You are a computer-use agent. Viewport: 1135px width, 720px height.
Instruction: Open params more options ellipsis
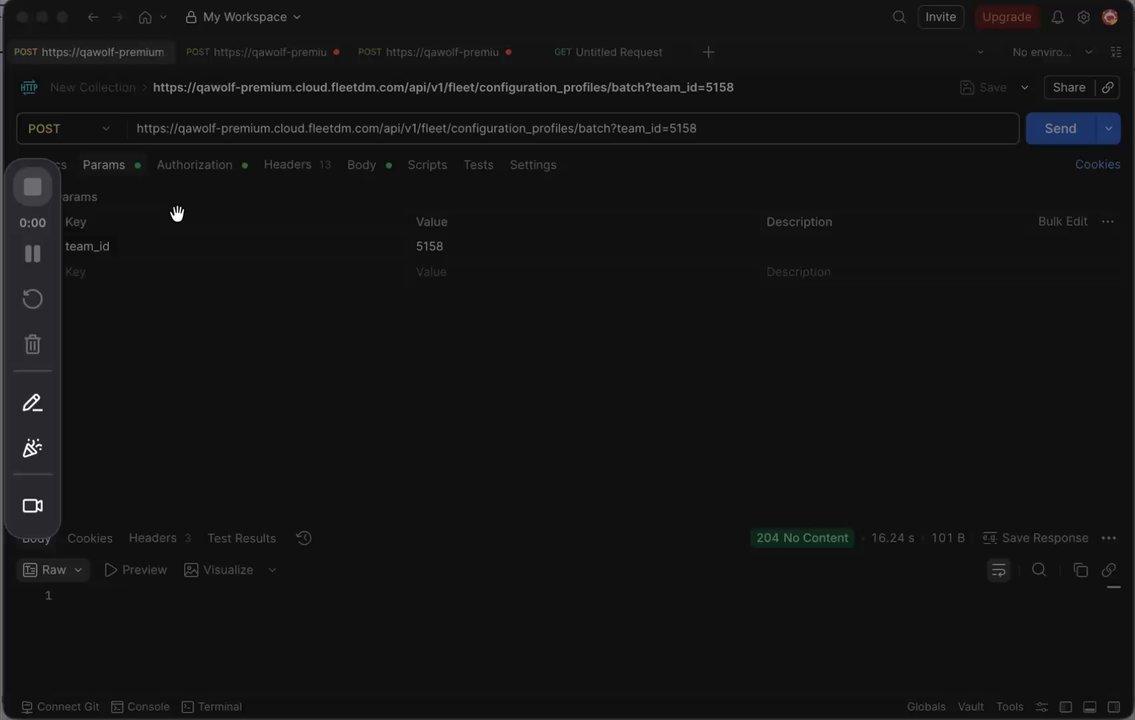click(1107, 221)
